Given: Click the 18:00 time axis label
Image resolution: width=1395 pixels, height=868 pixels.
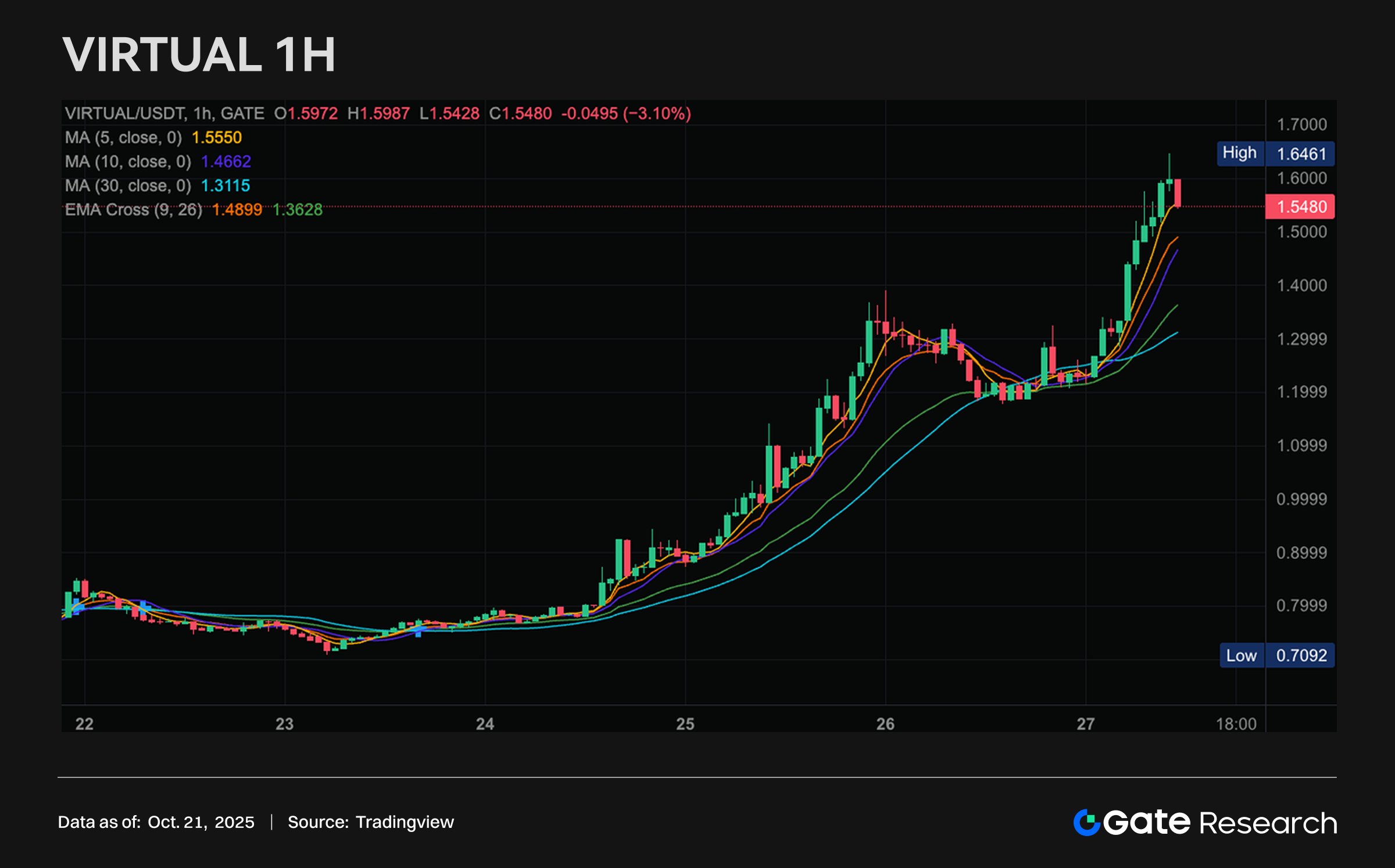Looking at the screenshot, I should tap(1236, 724).
